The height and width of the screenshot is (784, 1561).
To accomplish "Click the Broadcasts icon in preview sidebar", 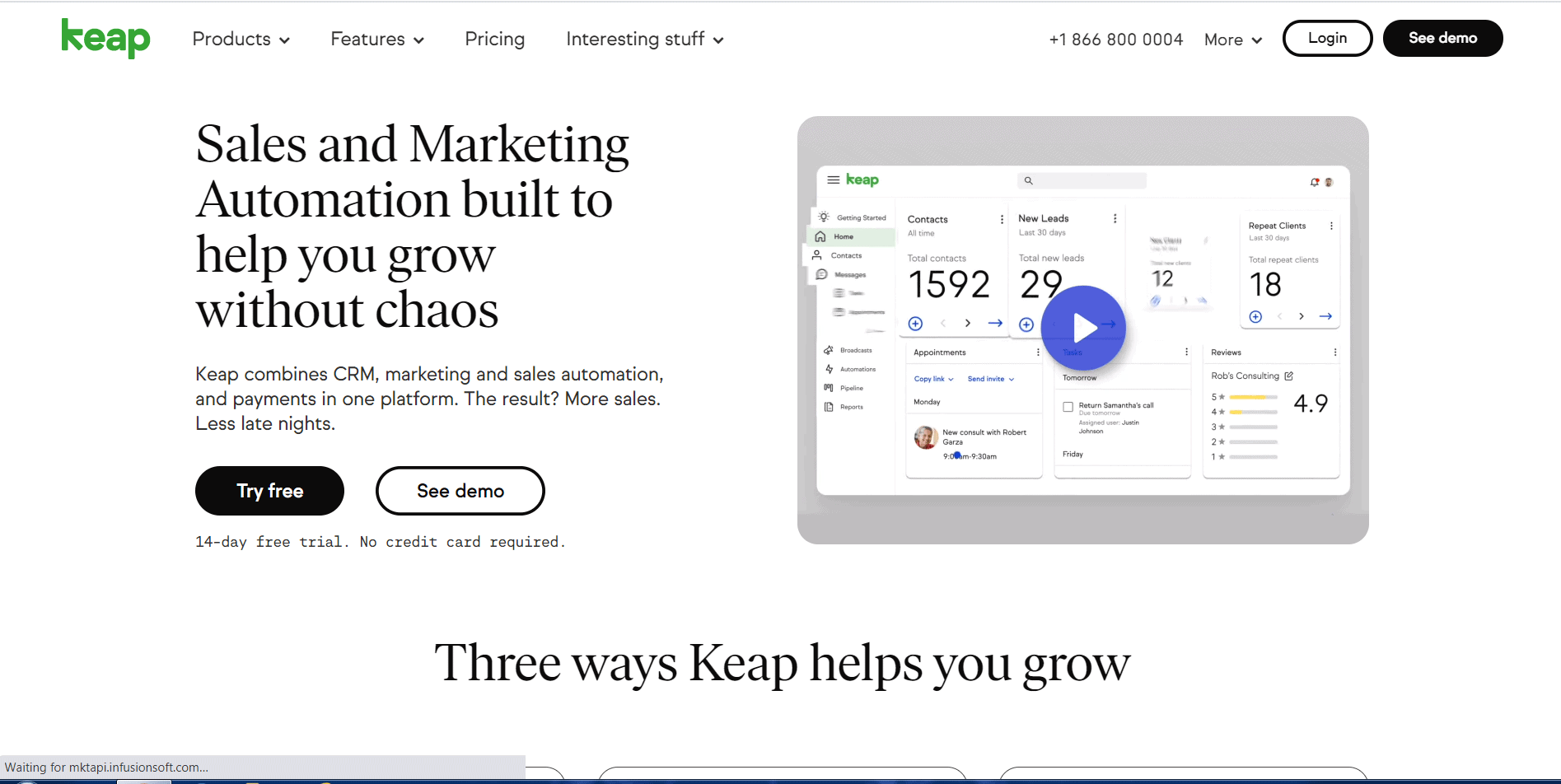I will coord(829,350).
